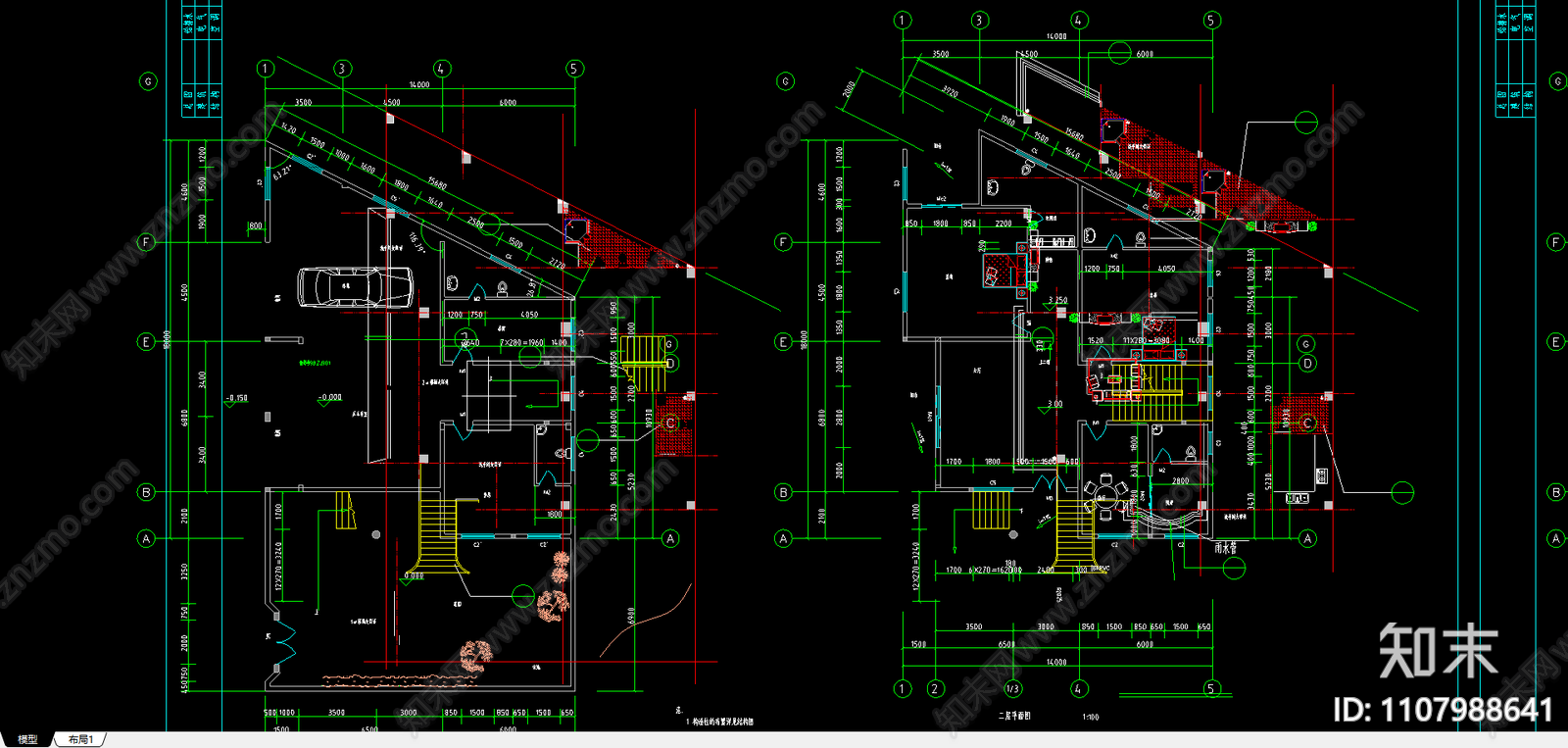Viewport: 1568px width, 748px height.
Task: Open the 布局1 layout tab
Action: [80, 739]
